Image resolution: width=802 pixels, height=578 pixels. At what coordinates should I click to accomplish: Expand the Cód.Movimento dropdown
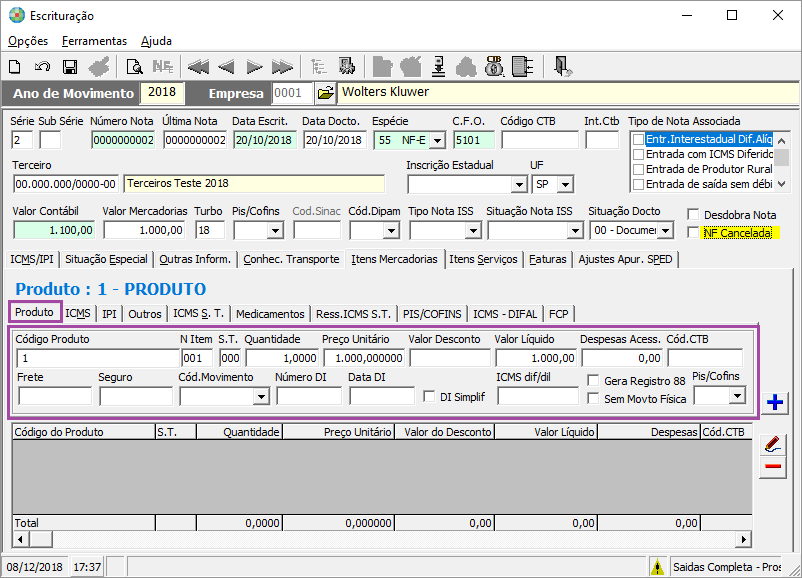261,396
